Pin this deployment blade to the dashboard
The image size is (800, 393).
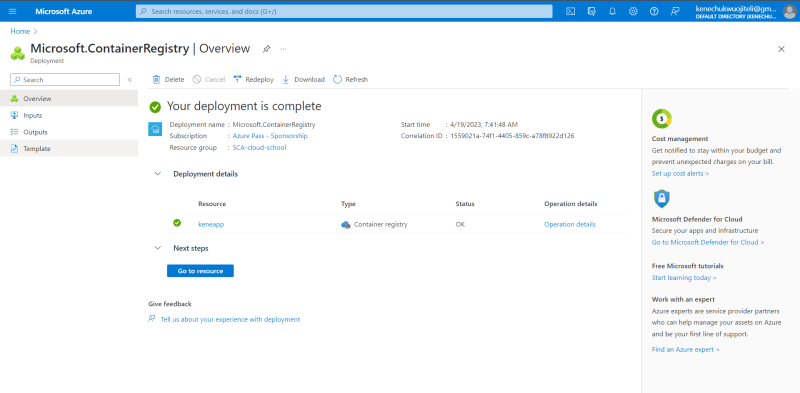click(x=266, y=49)
